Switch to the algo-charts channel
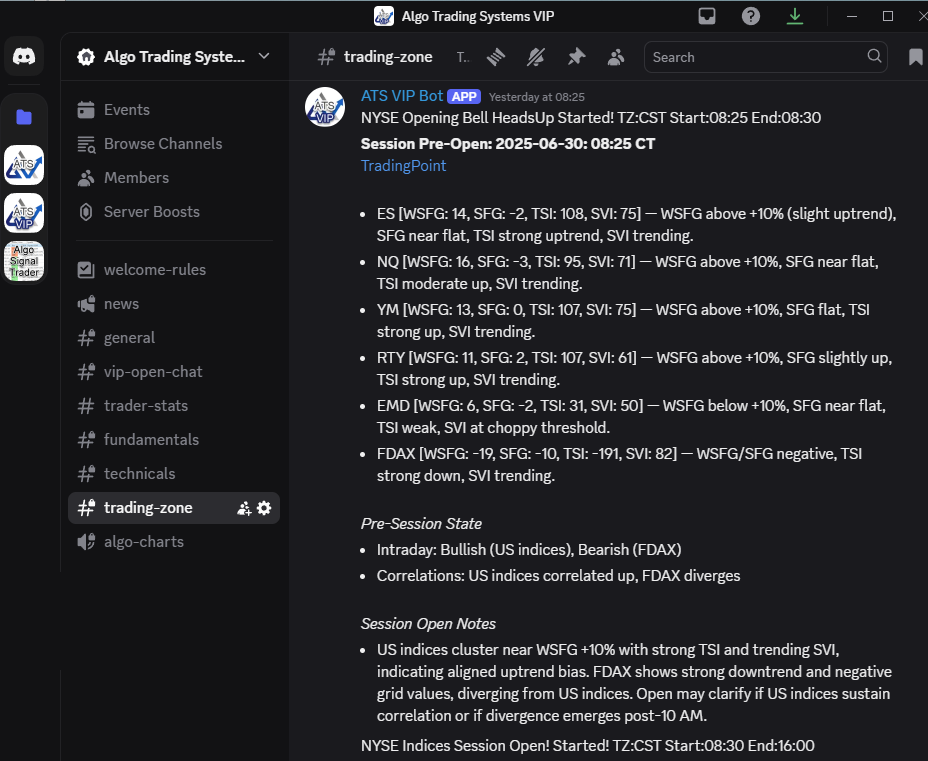 tap(144, 542)
